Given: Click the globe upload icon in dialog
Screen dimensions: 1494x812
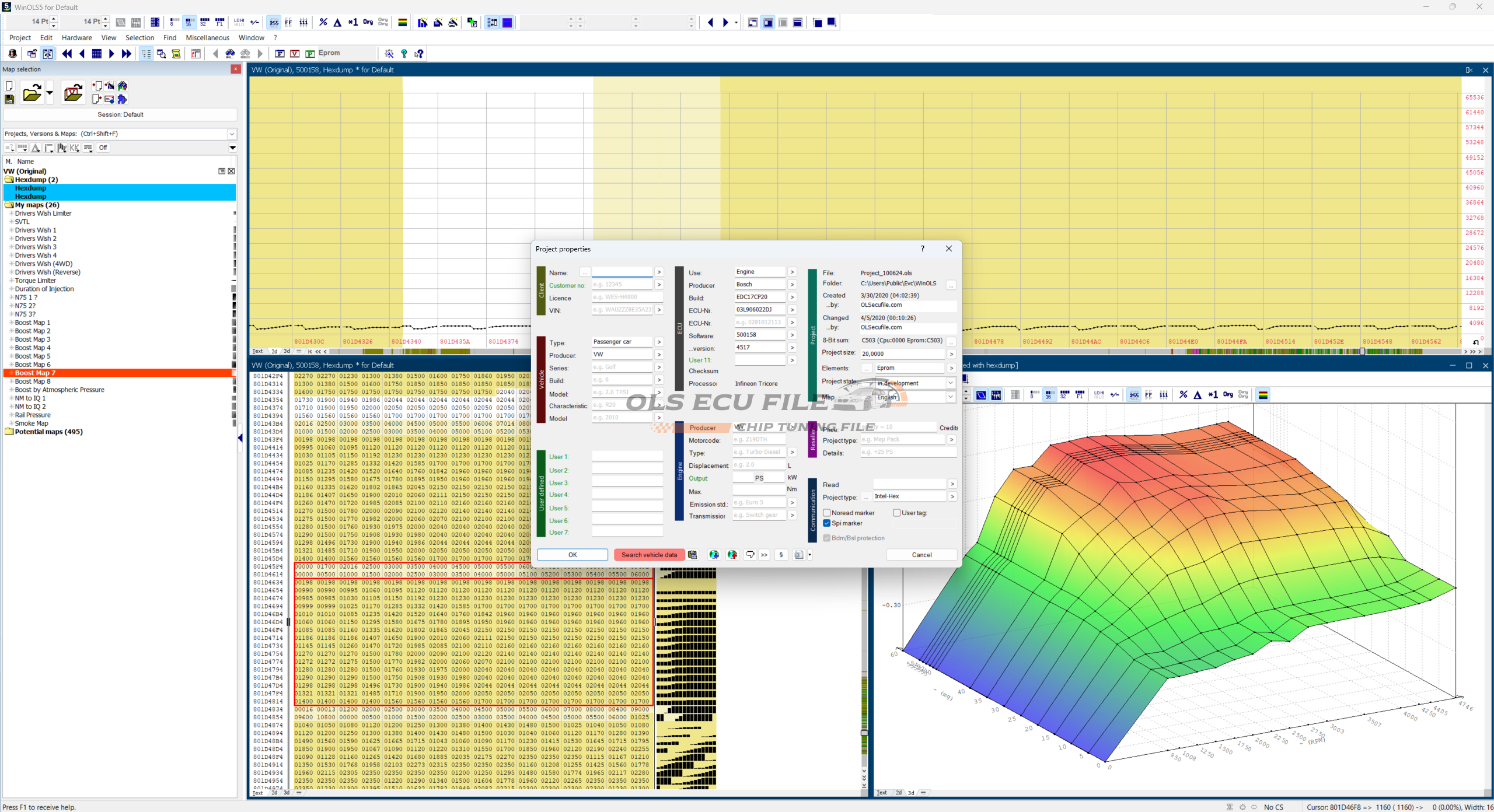Looking at the screenshot, I should [x=732, y=555].
